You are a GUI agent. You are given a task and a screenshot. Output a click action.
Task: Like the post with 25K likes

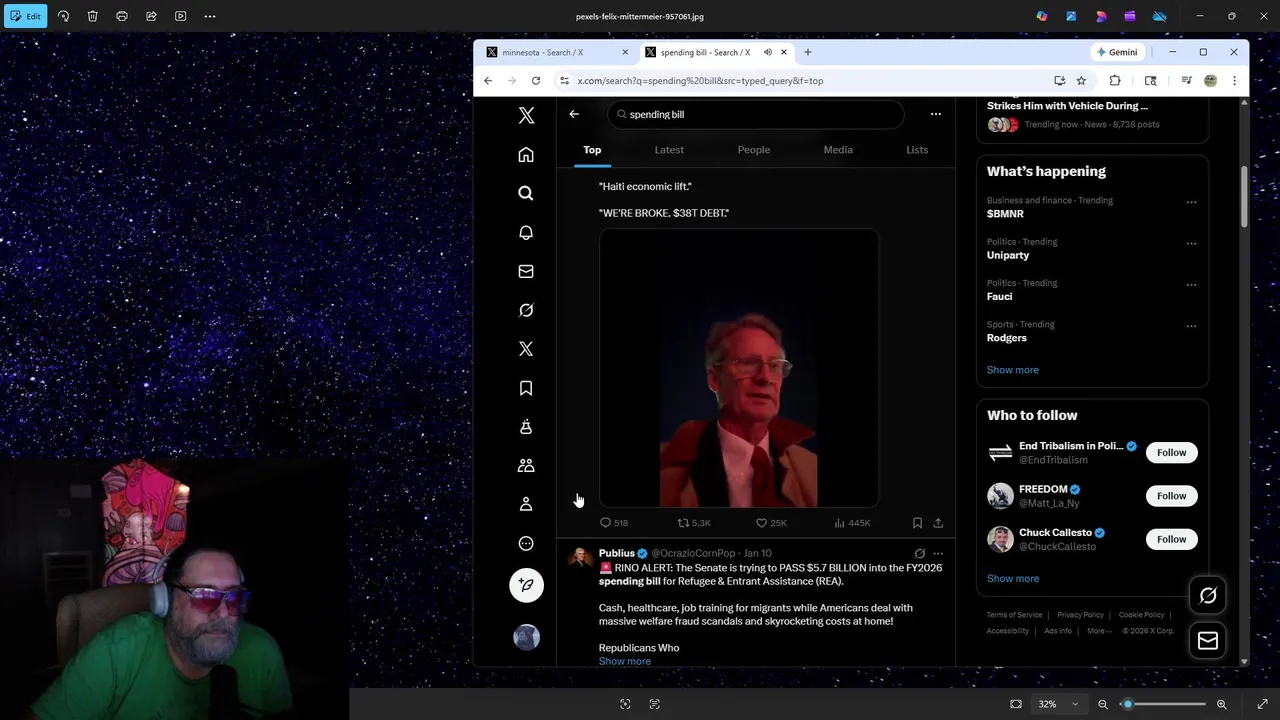[771, 523]
